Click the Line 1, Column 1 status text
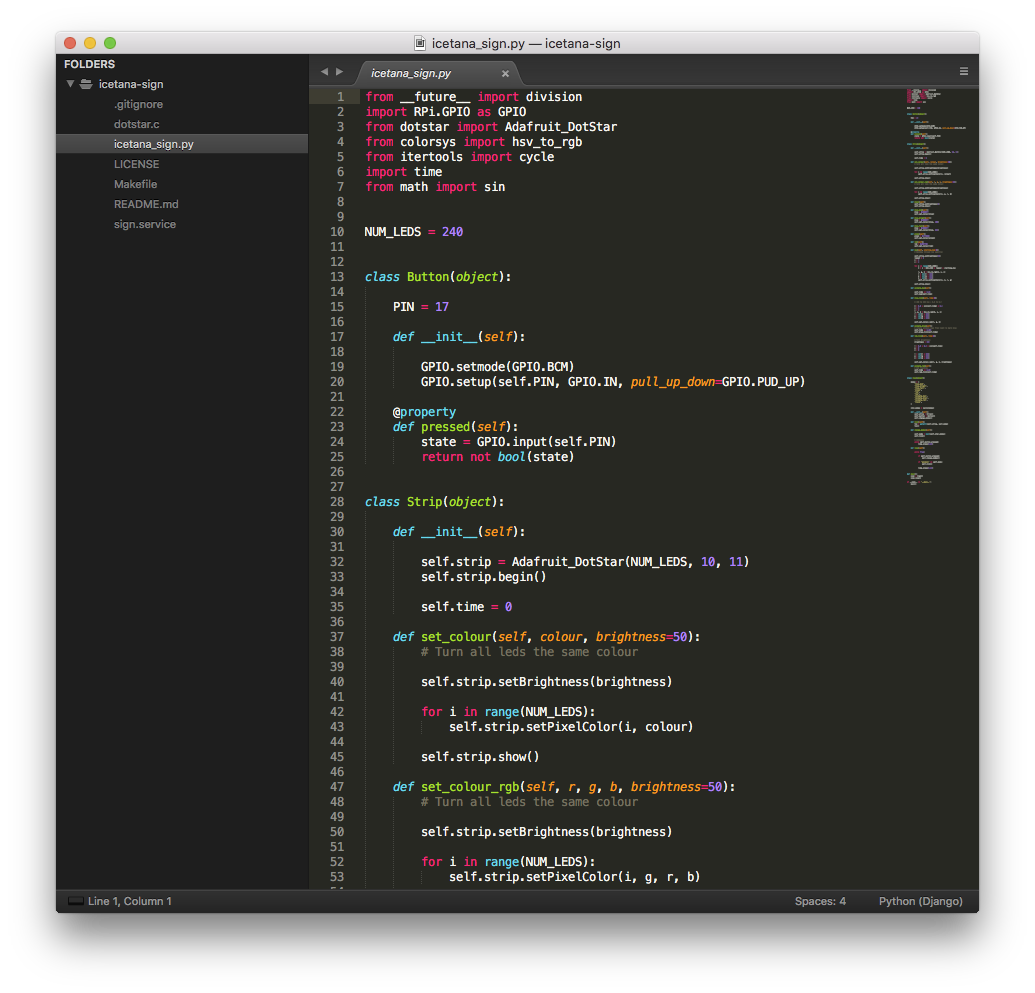Image resolution: width=1035 pixels, height=993 pixels. [129, 901]
